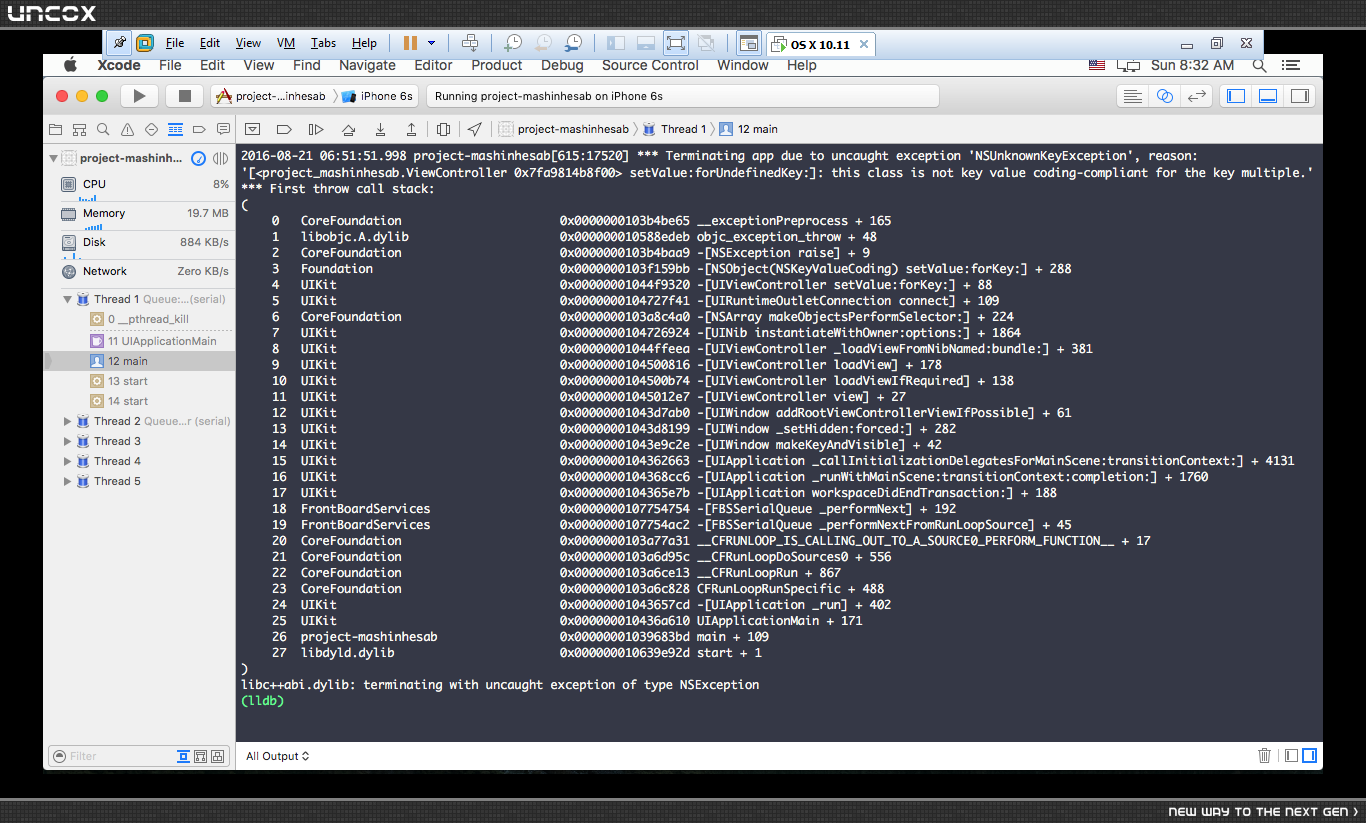
Task: Open VMware Tabs menu
Action: [323, 43]
